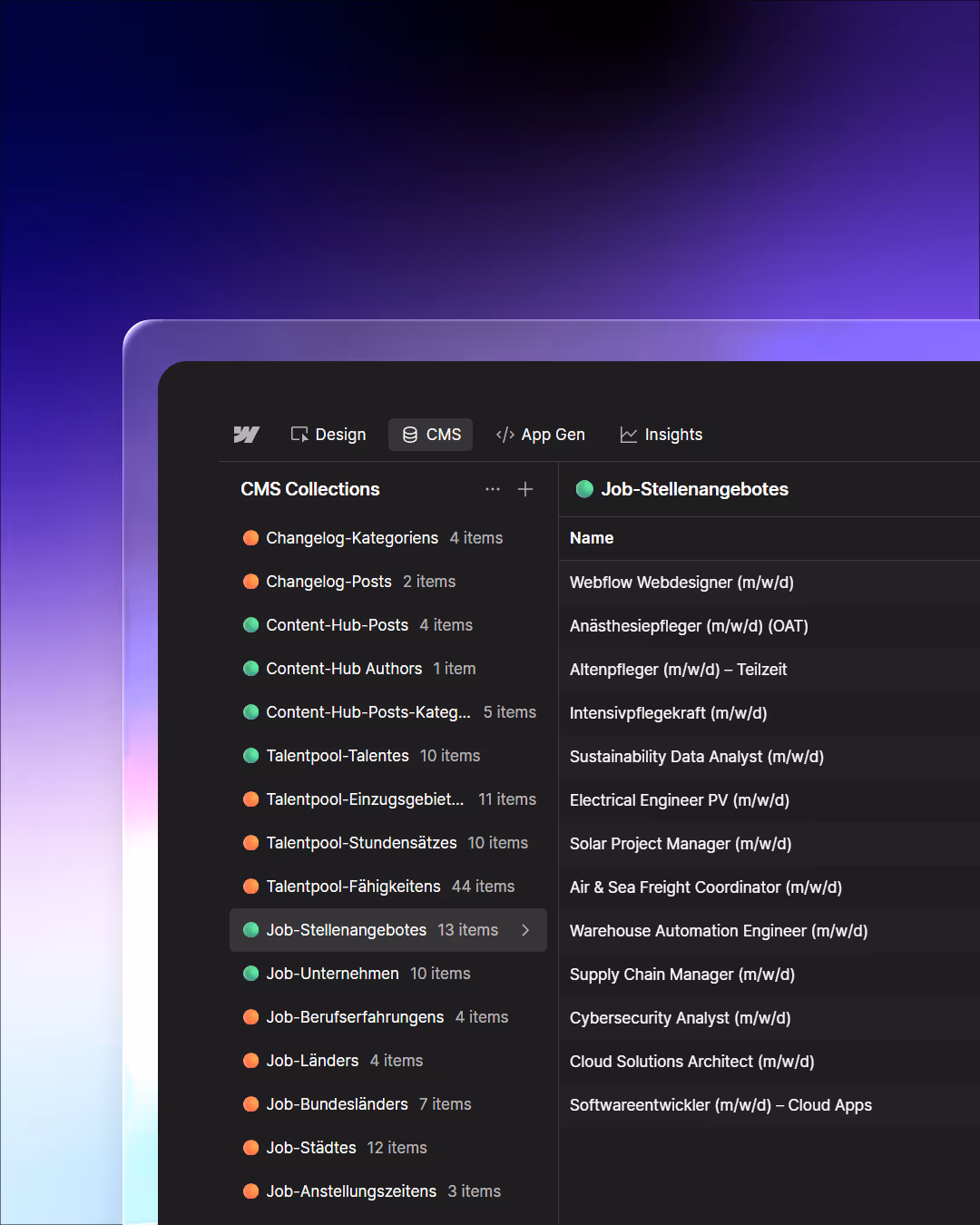This screenshot has height=1225, width=980.
Task: Select the Talentpool-Talentes collection
Action: pos(388,756)
